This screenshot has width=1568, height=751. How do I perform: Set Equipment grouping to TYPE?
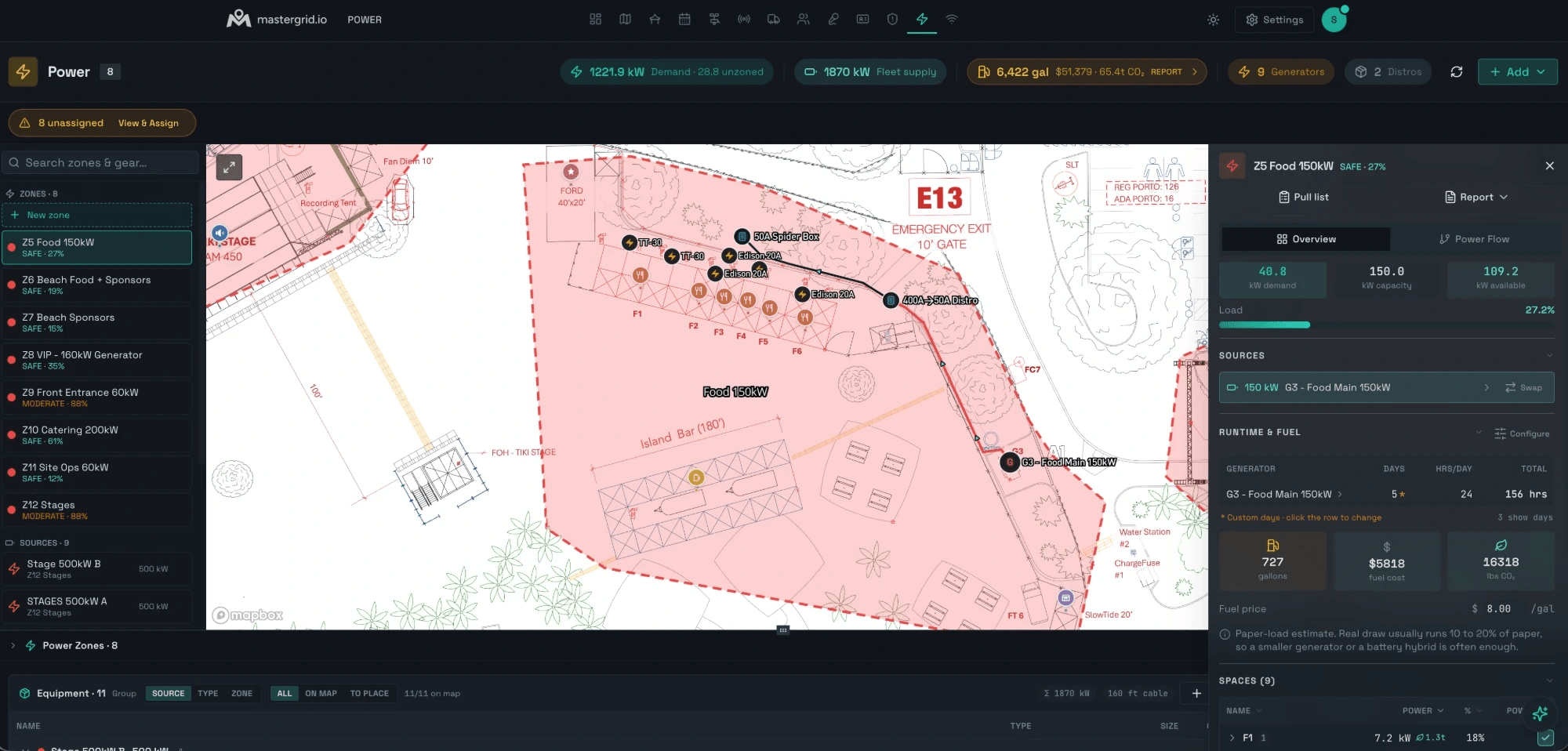coord(208,694)
